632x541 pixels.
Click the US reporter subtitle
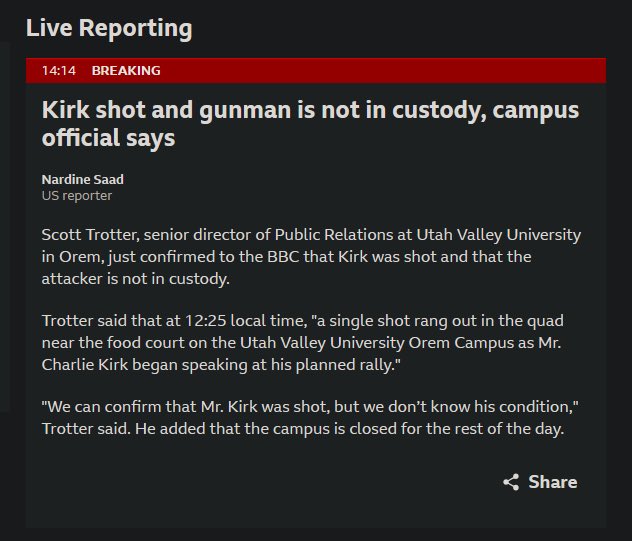coord(77,196)
